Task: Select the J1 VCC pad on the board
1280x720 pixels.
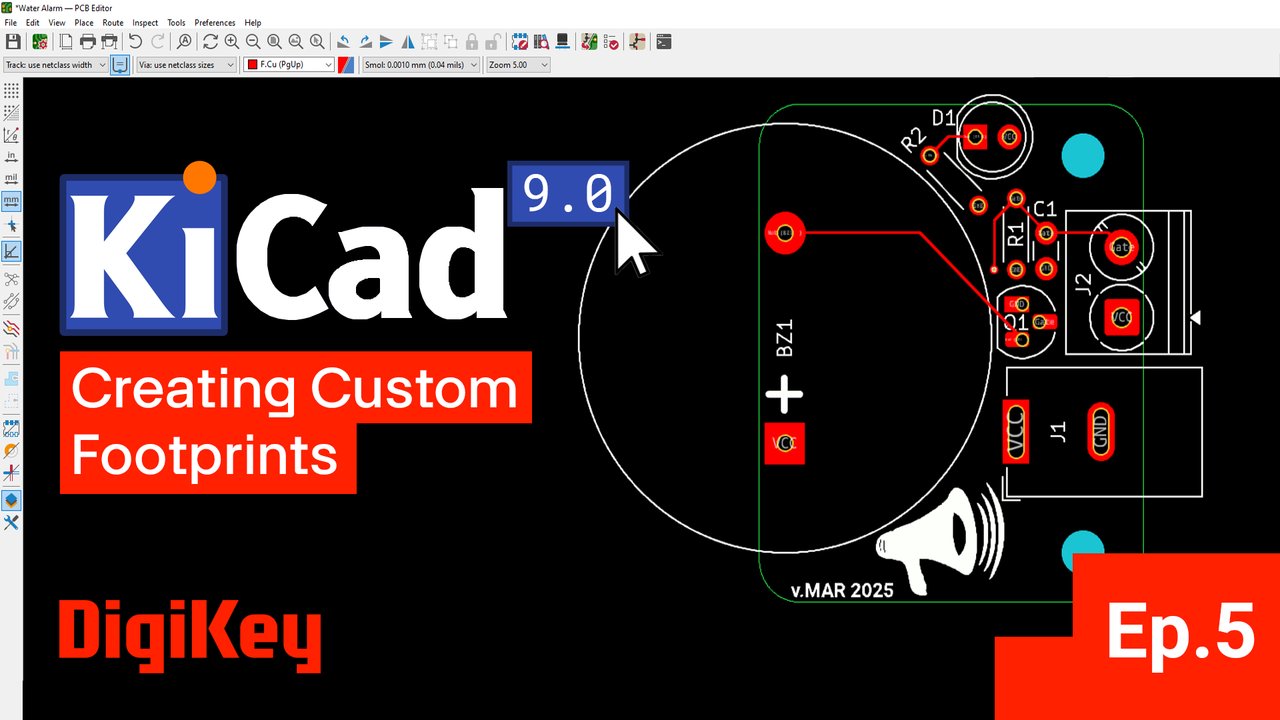Action: coord(1015,432)
